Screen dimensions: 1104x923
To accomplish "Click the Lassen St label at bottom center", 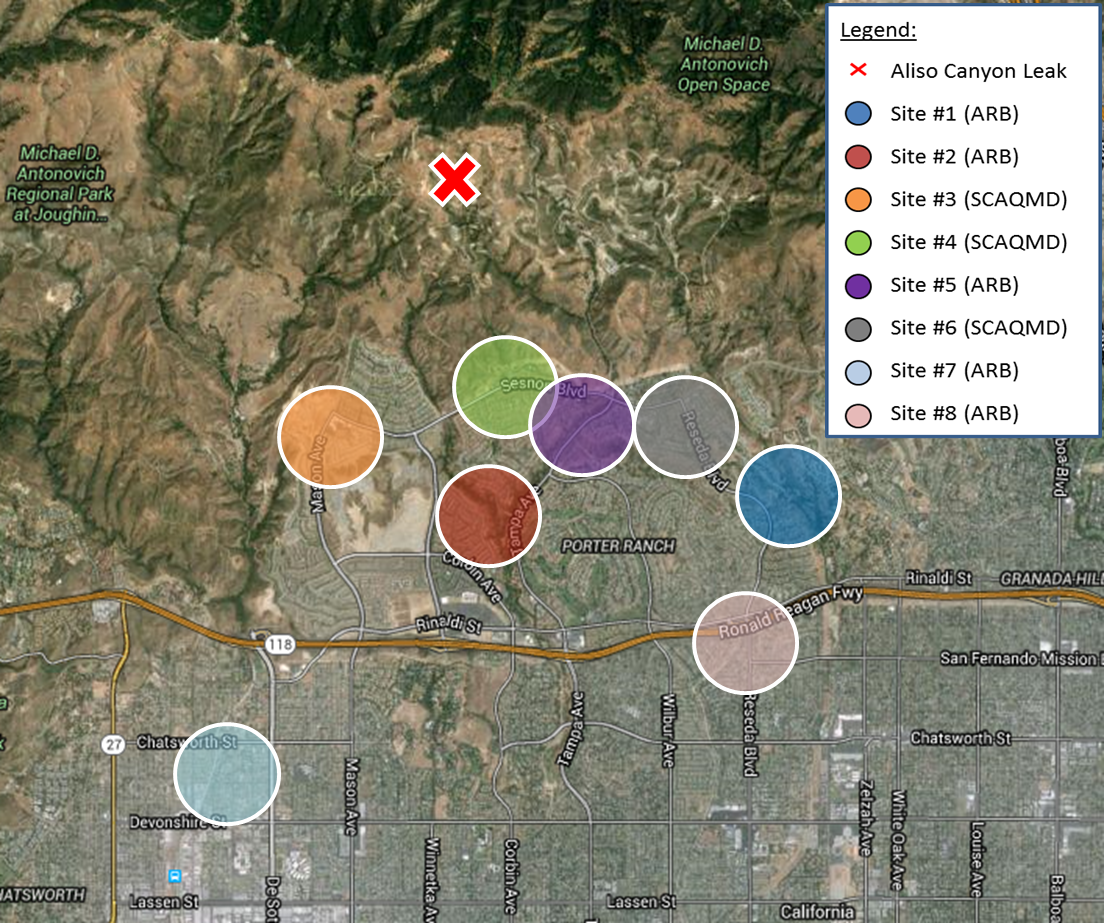I will click(641, 901).
